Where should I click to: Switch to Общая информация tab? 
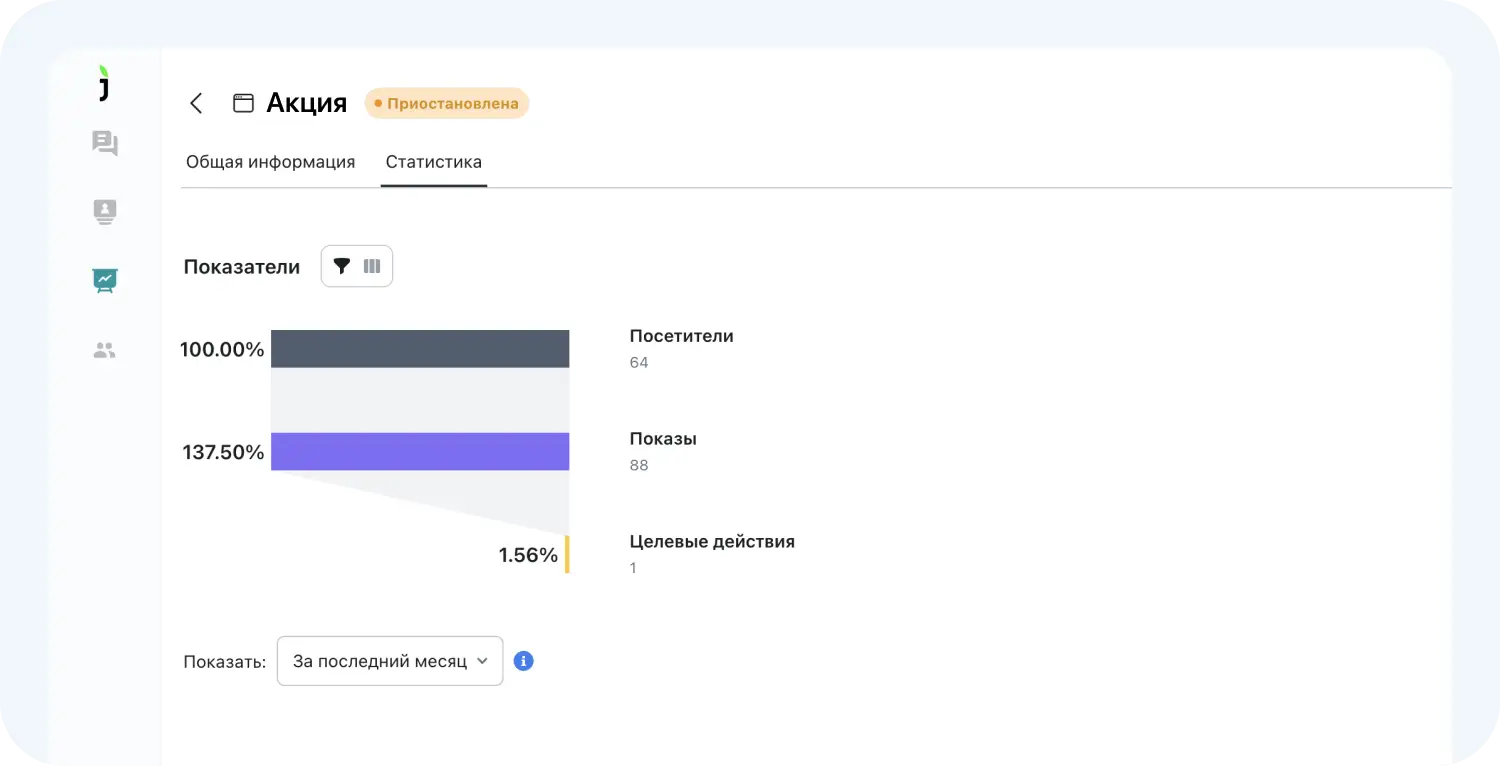click(x=270, y=162)
